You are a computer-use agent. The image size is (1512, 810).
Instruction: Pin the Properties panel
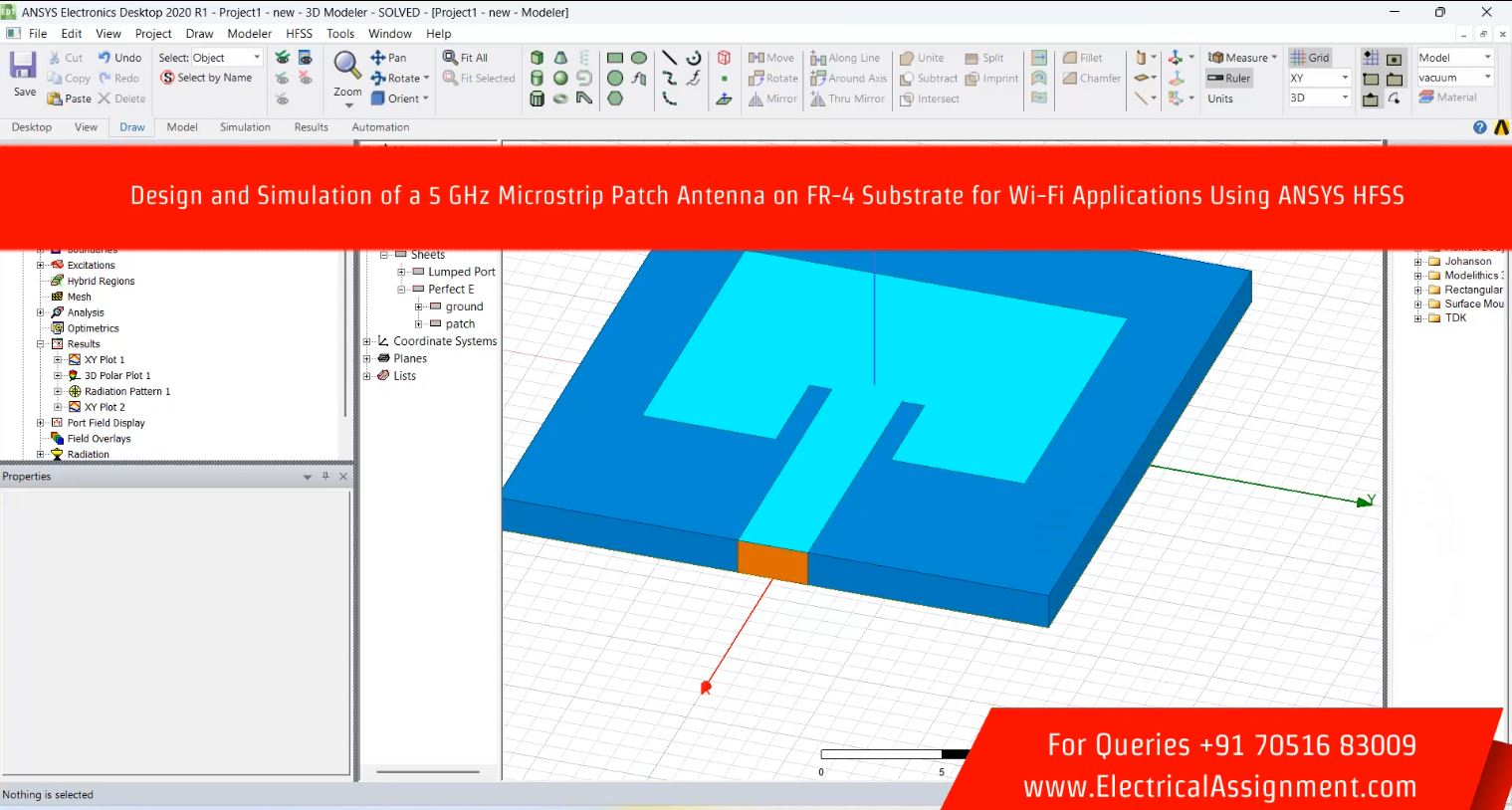click(x=325, y=477)
